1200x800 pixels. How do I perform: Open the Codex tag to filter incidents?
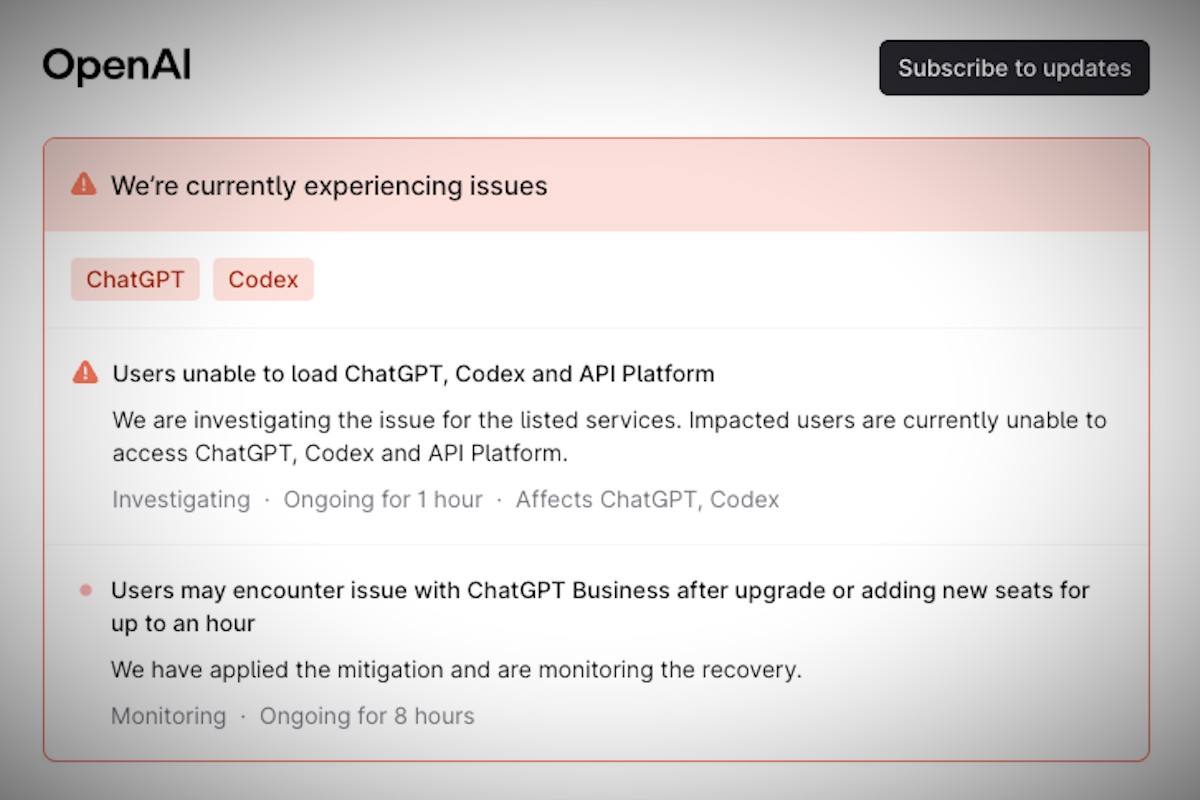(x=263, y=279)
